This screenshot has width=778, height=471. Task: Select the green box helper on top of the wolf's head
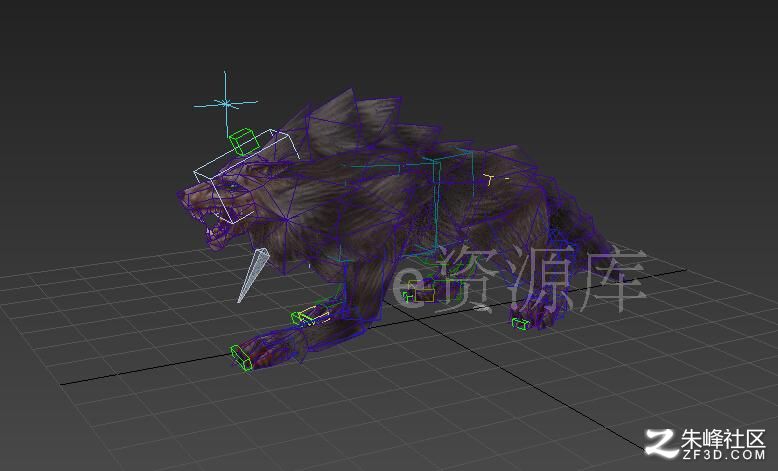pos(245,142)
